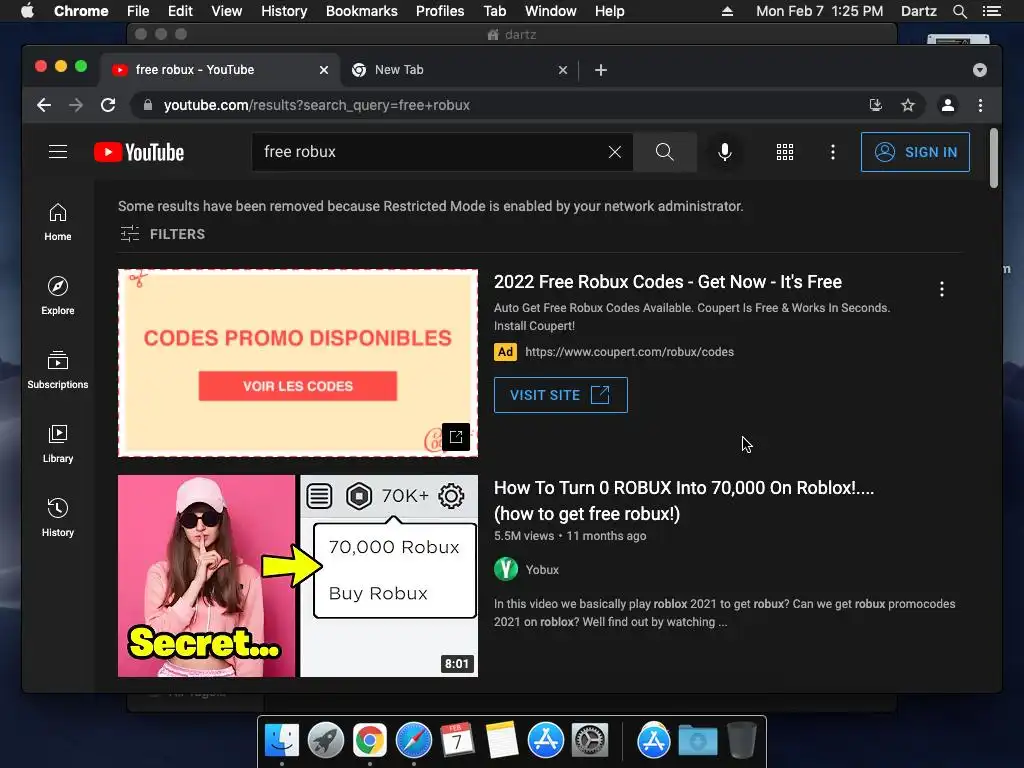Open History in the sidebar
Screen dimensions: 1024x768
pyautogui.click(x=58, y=517)
